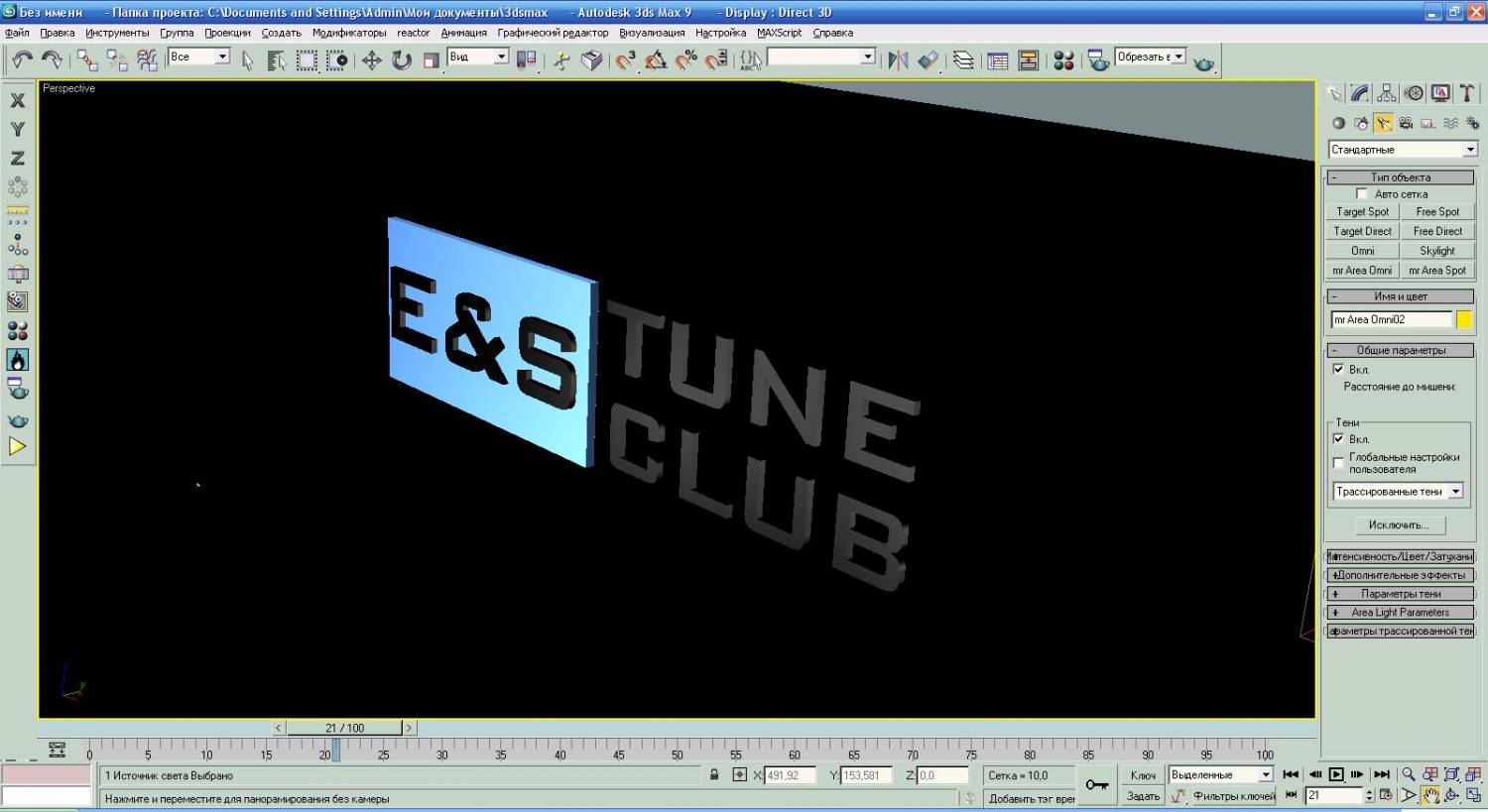Open the Motion panel tab icon
1488x812 pixels.
[1414, 93]
